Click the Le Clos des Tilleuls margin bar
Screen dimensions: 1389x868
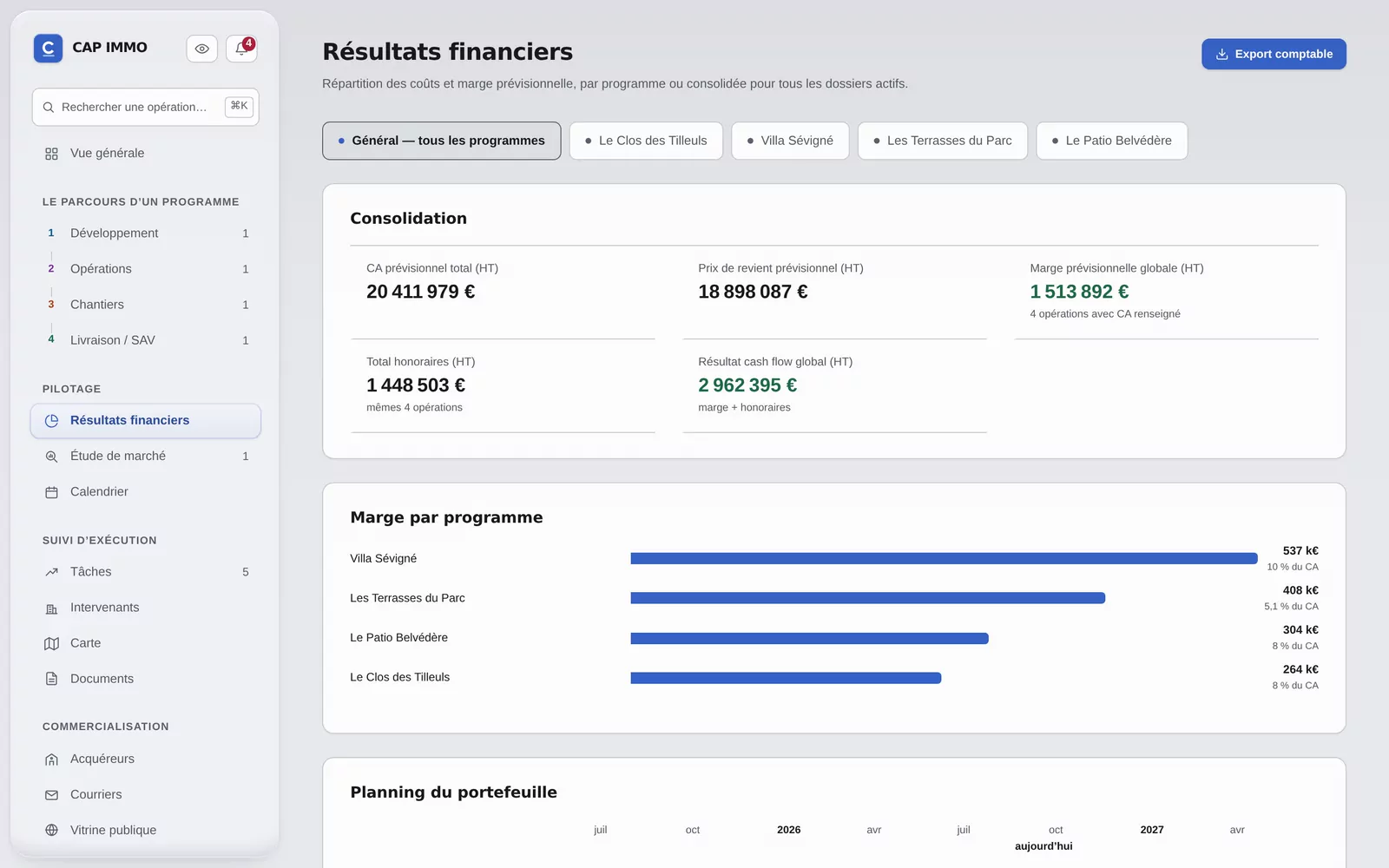pos(786,678)
